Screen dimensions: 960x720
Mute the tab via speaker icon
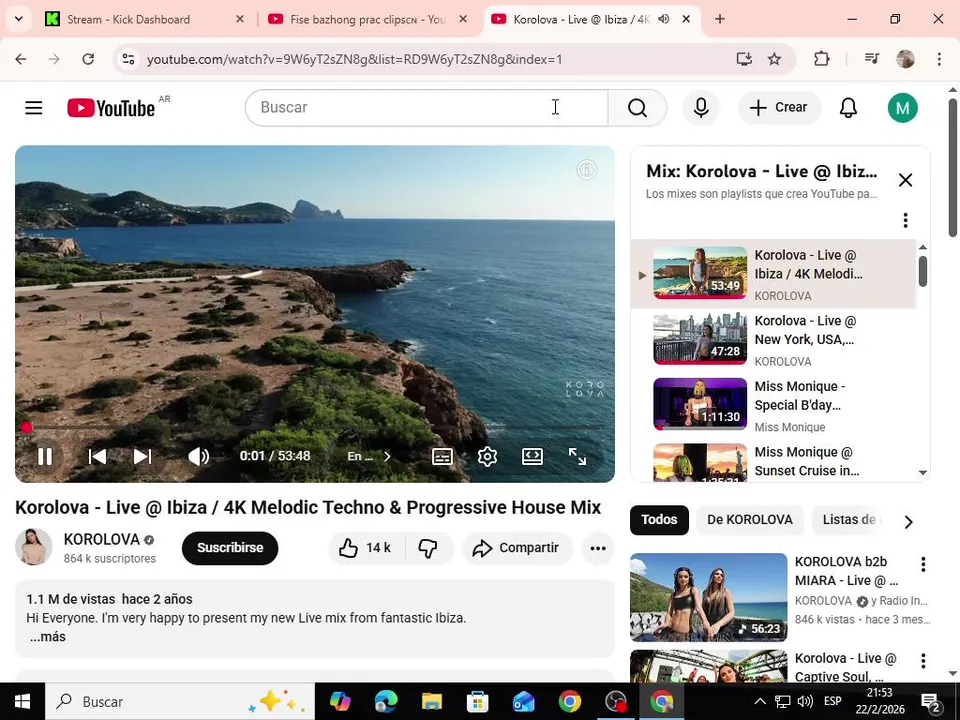point(664,19)
